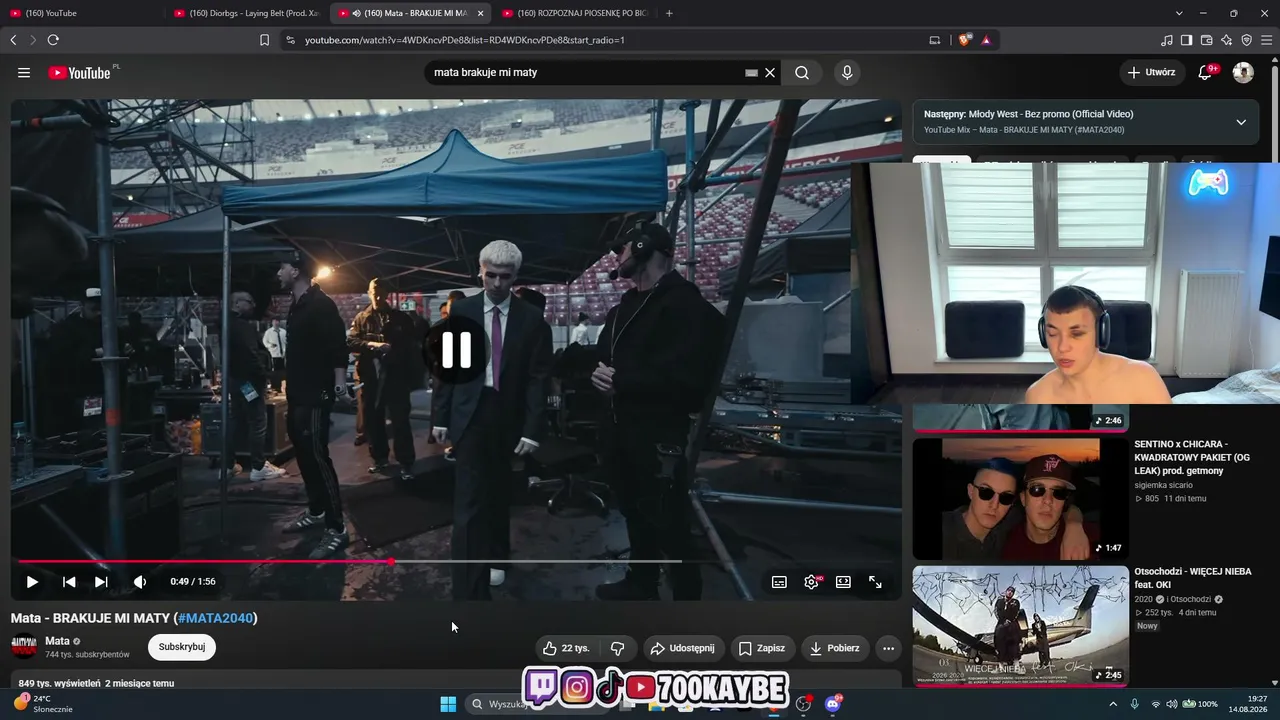Switch player to theater mode

coord(843,582)
